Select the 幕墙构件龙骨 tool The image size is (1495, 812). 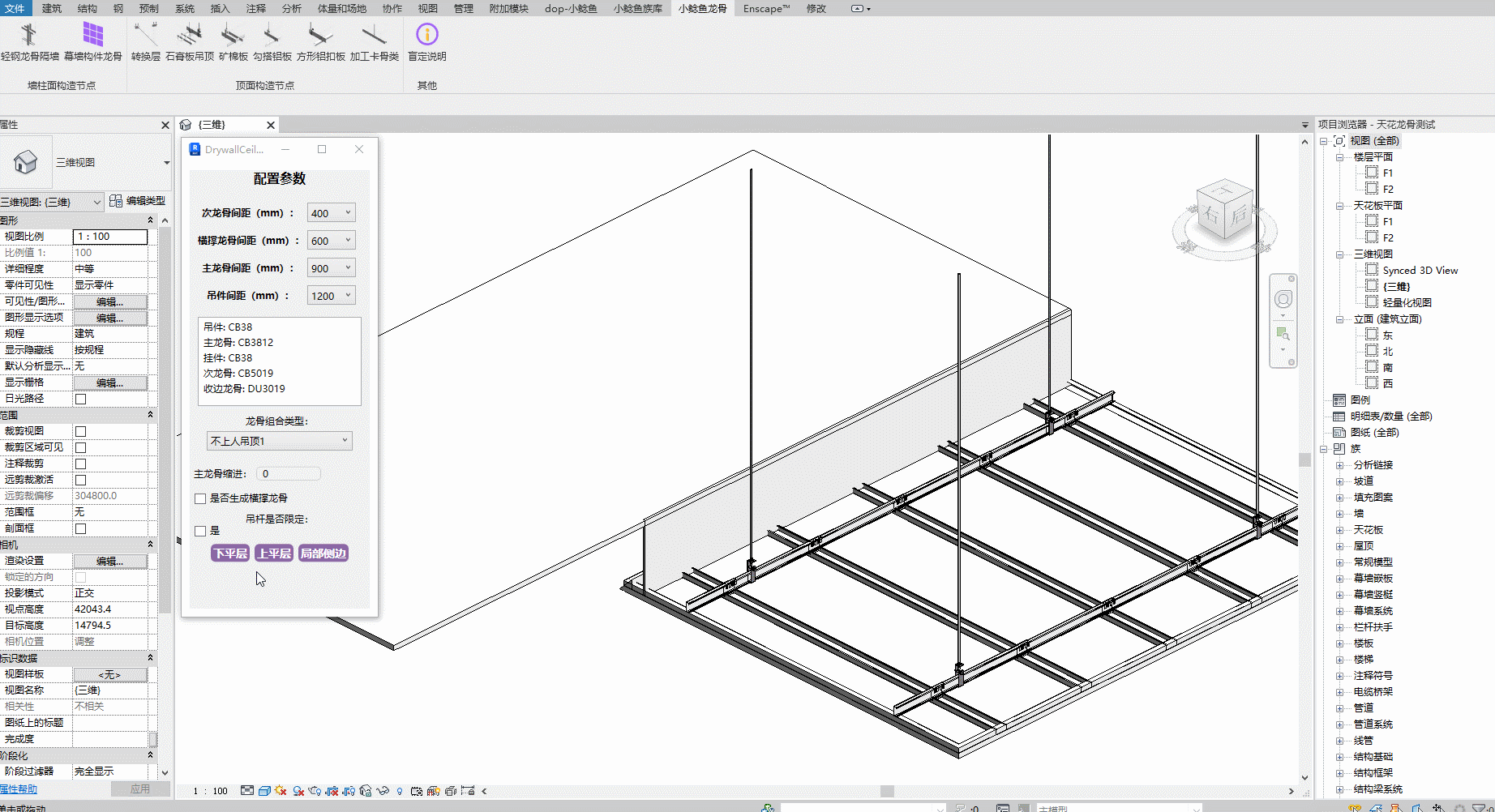(93, 36)
